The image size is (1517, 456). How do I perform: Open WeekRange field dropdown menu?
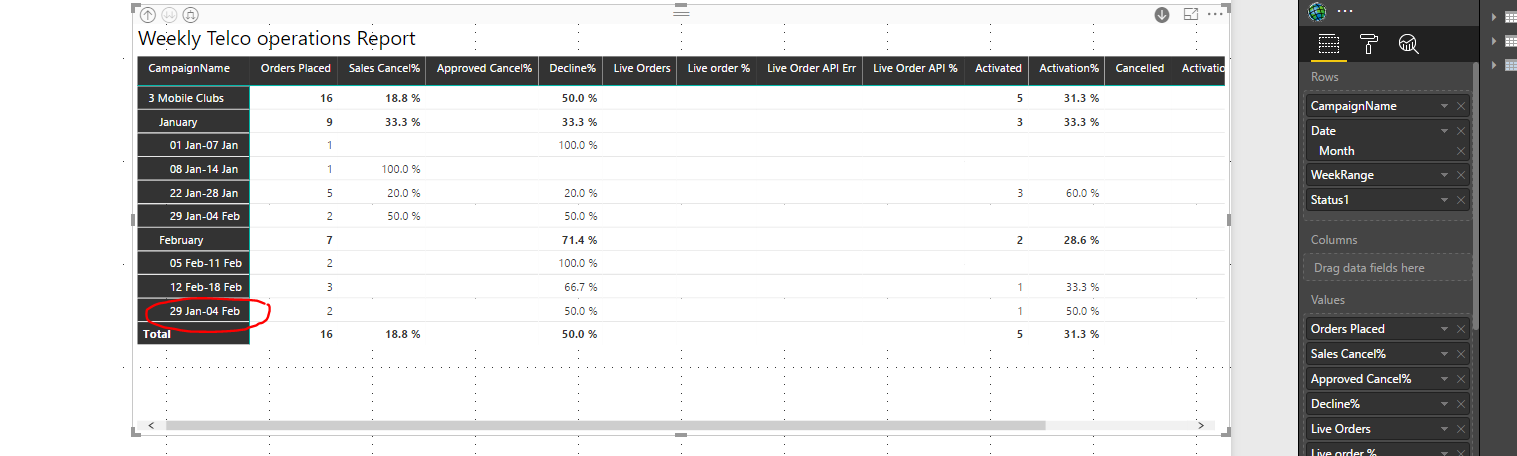tap(1444, 175)
